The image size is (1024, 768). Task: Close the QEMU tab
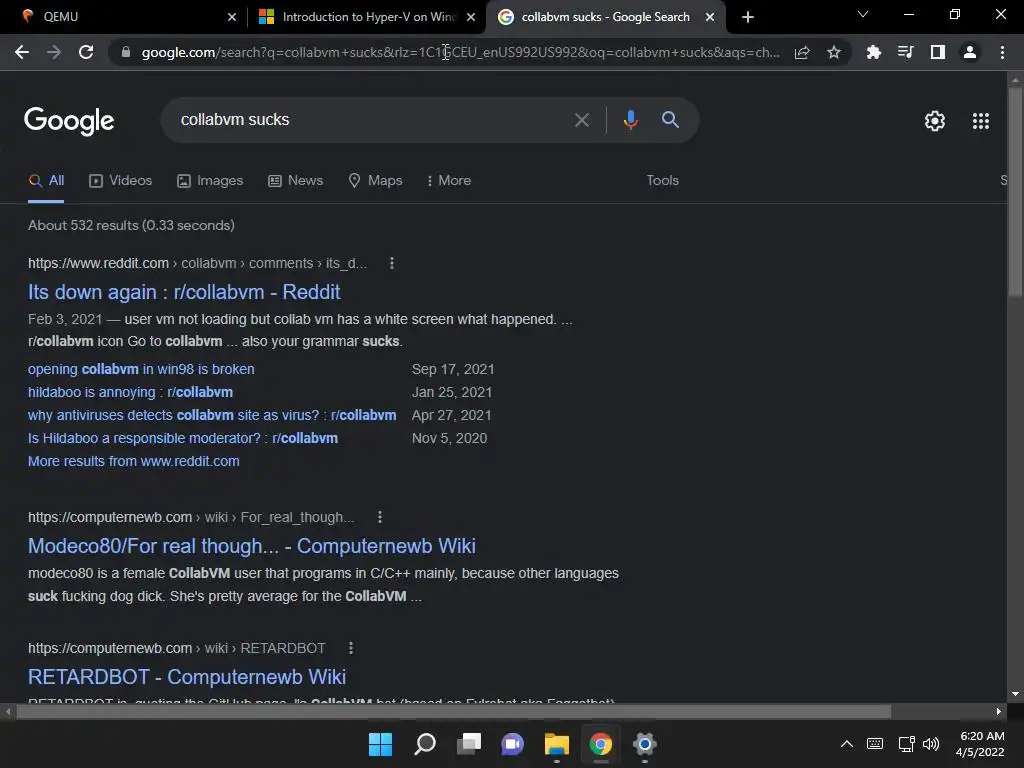point(232,17)
